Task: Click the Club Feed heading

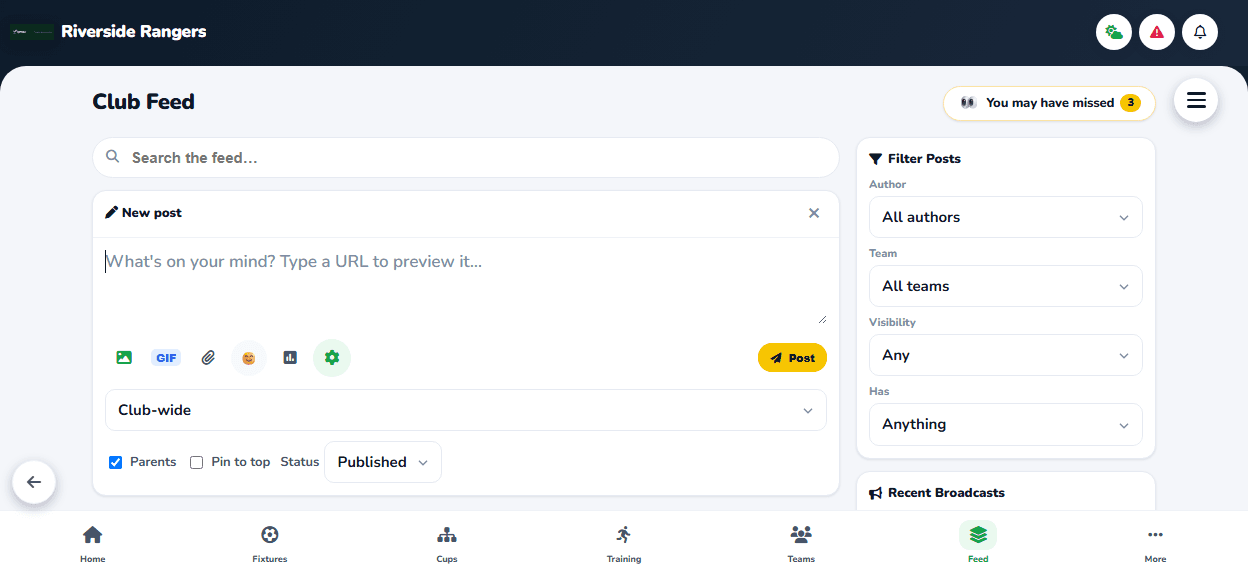Action: (x=144, y=102)
